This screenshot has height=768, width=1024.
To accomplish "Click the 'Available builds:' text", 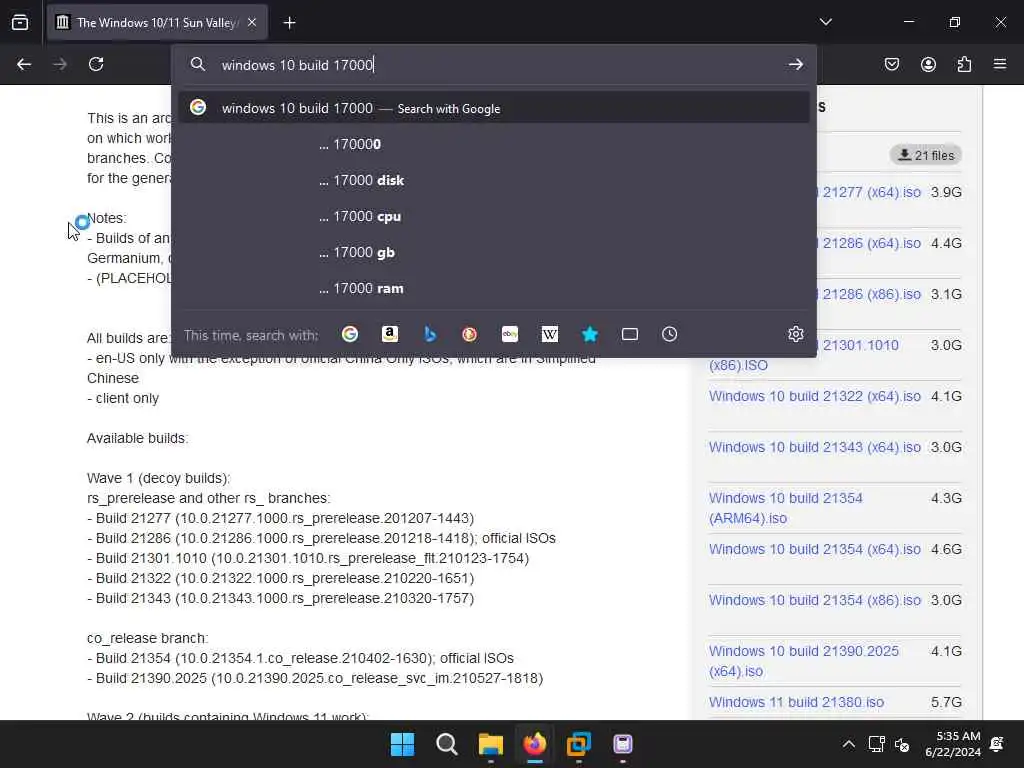I will pos(137,438).
